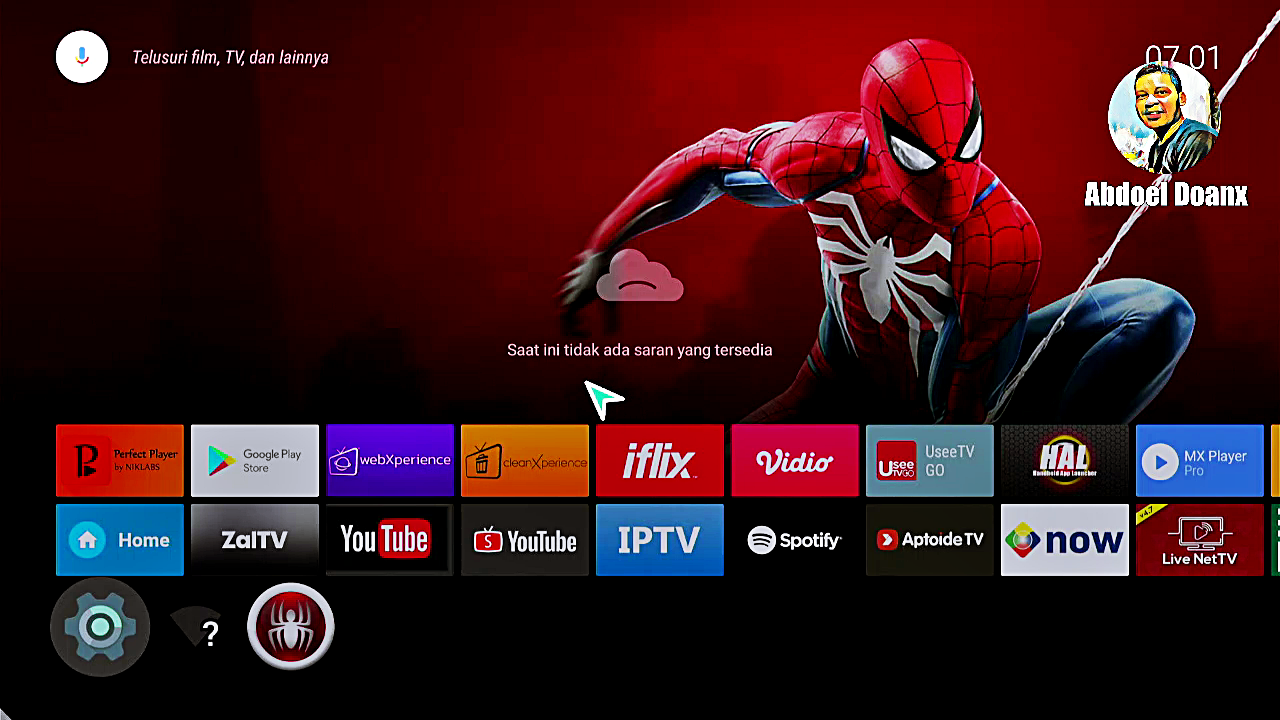Open Smart YouTube tile with red S icon
The width and height of the screenshot is (1280, 720).
[525, 540]
